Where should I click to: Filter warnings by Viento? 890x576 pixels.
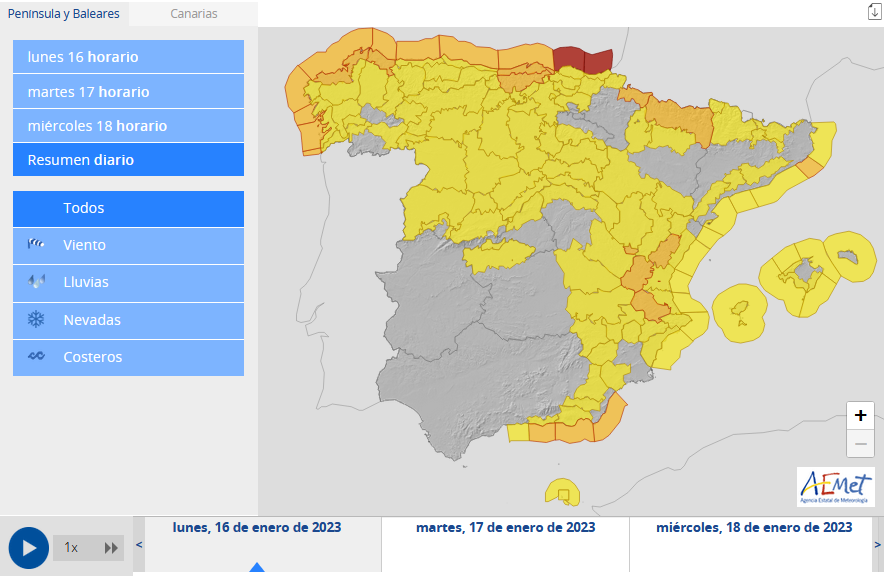tap(128, 245)
